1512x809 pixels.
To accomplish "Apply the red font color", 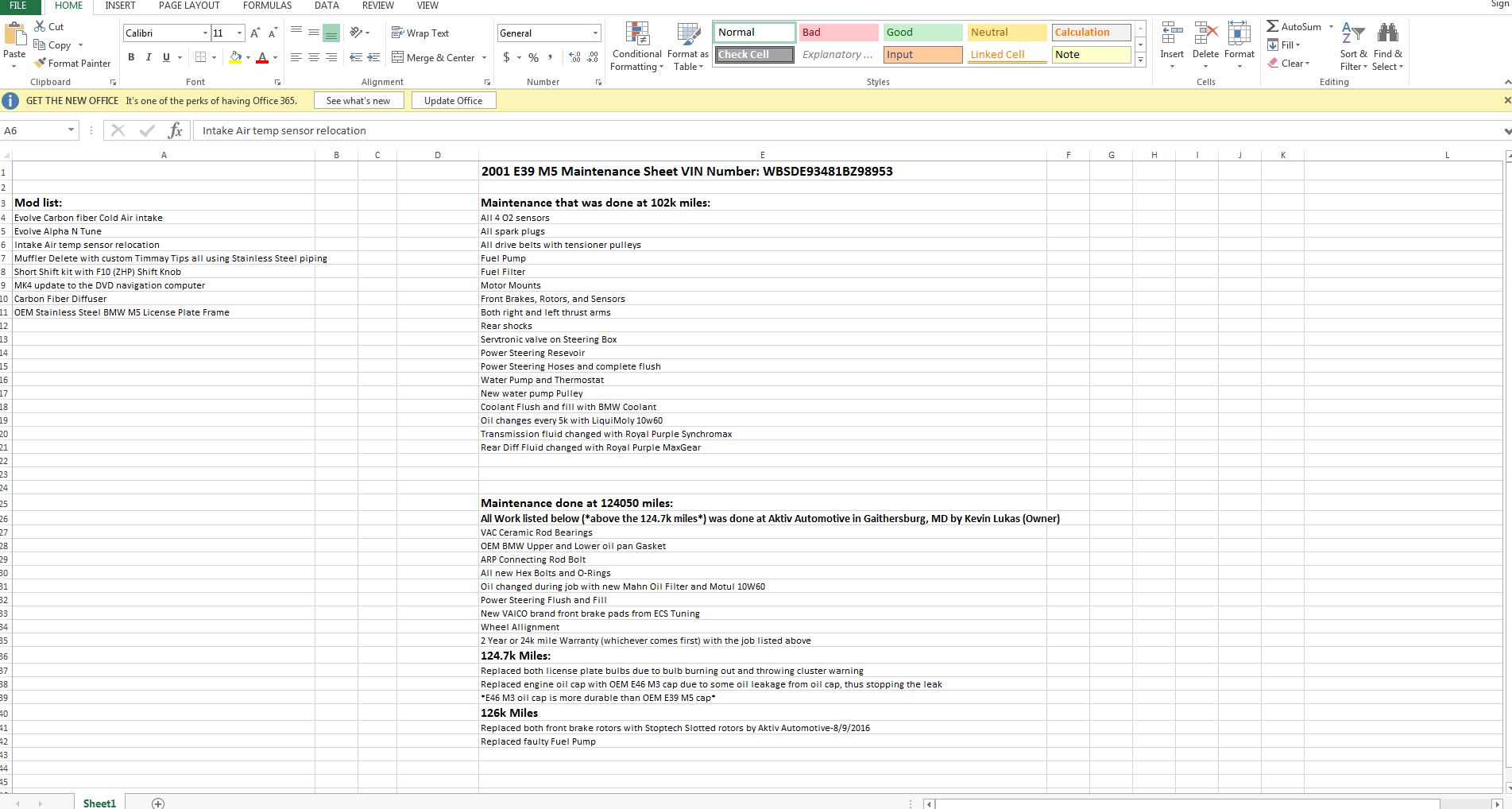I will (262, 57).
